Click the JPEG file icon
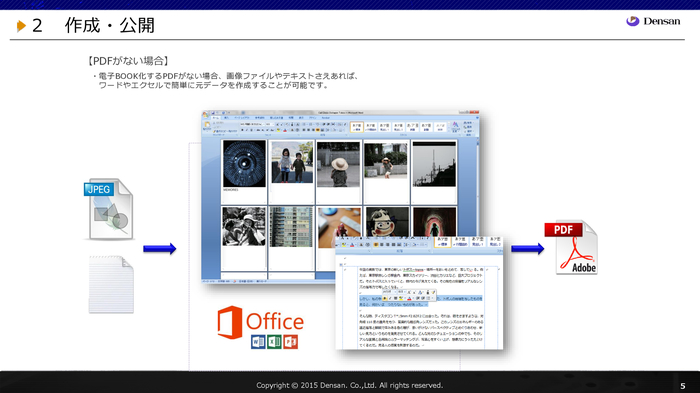700x393 pixels. pyautogui.click(x=109, y=209)
